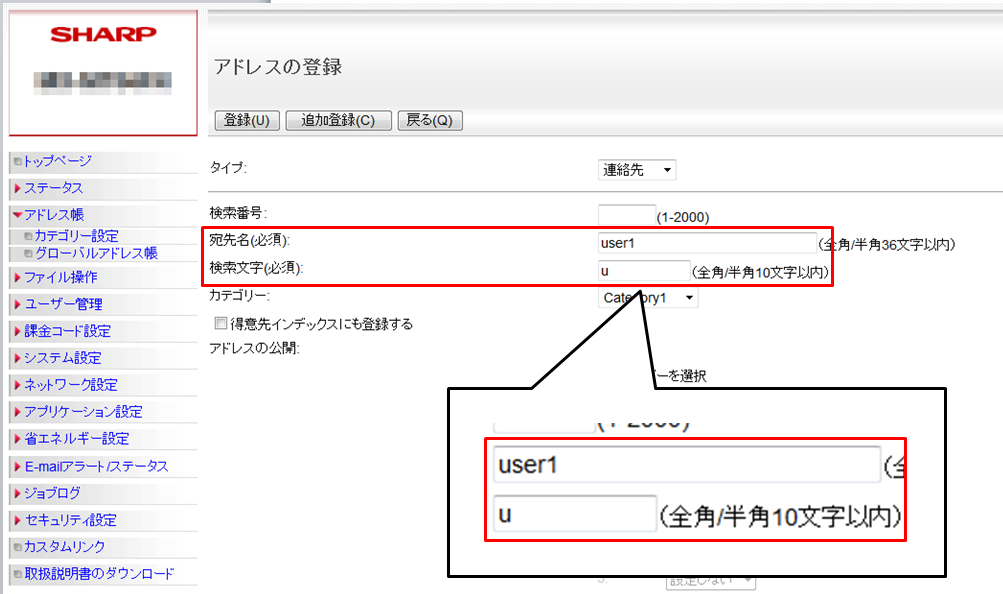Collapse the アドレス帳 menu section
Image resolution: width=1003 pixels, height=594 pixels.
pos(18,215)
